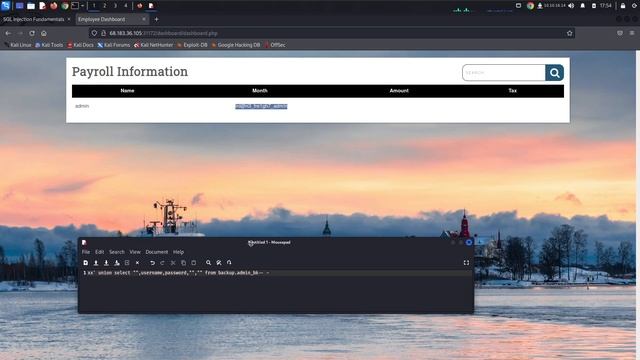Open the File menu in Mousepad
This screenshot has height=360, width=640.
[86, 252]
